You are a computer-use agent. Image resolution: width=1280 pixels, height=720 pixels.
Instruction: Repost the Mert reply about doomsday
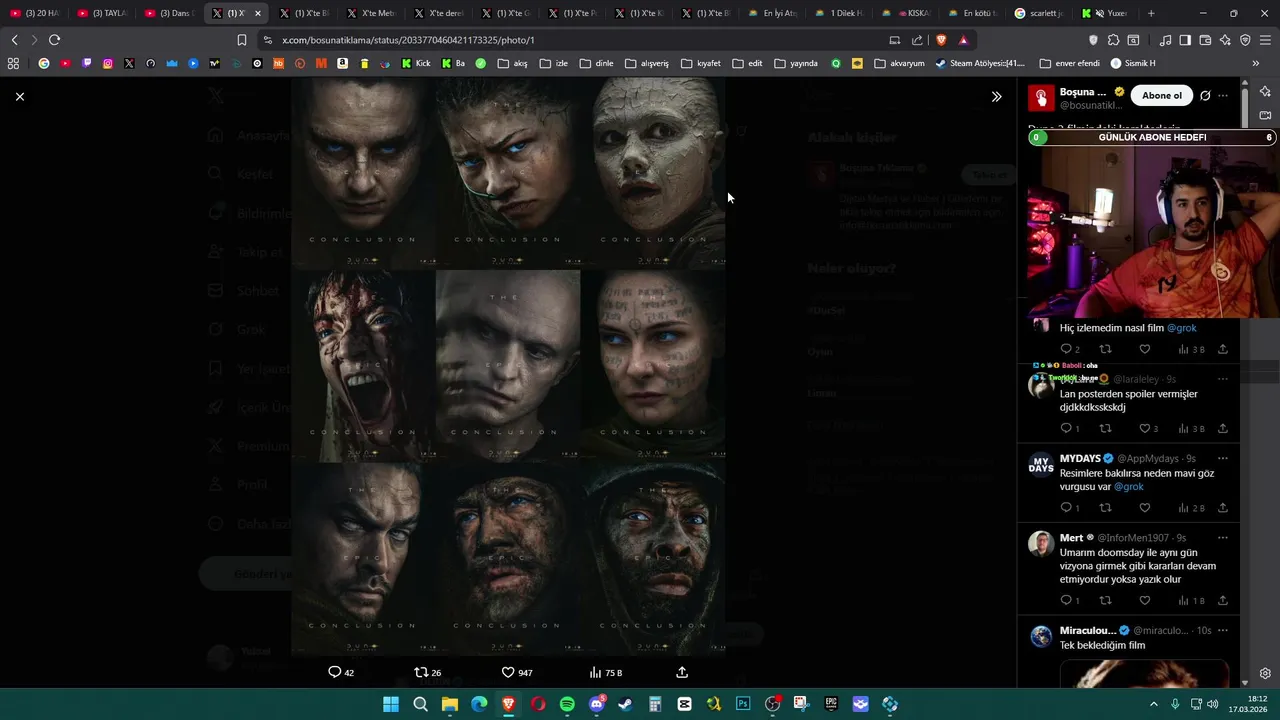click(x=1105, y=600)
